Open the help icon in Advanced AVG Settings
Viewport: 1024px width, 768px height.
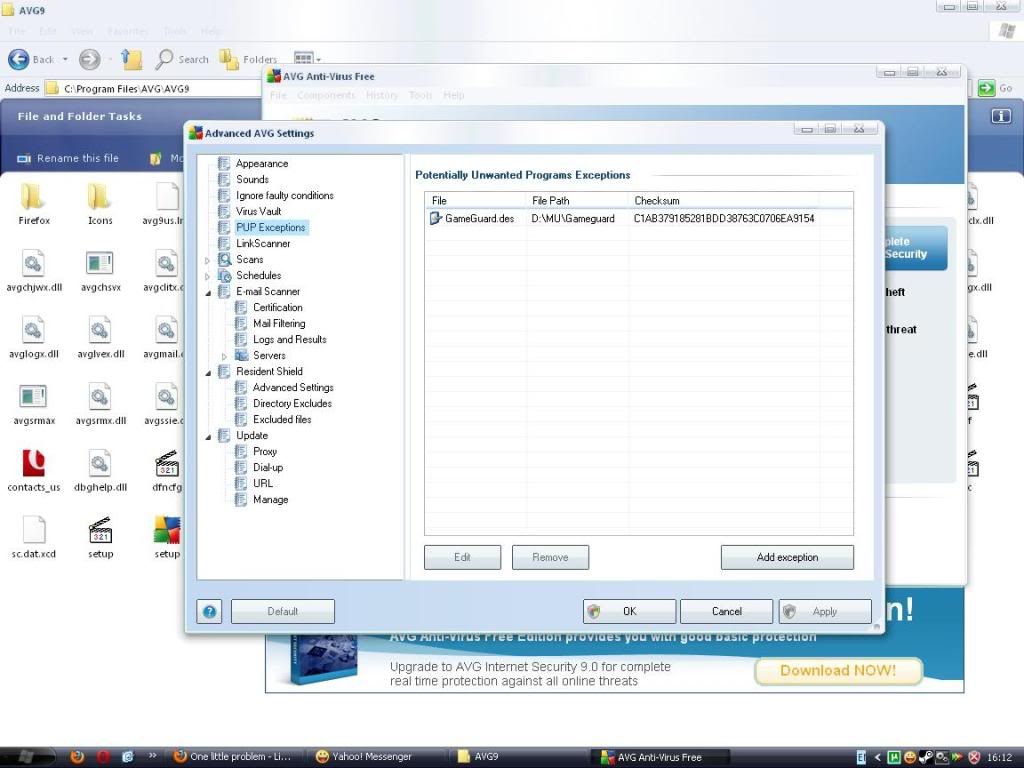(x=209, y=611)
